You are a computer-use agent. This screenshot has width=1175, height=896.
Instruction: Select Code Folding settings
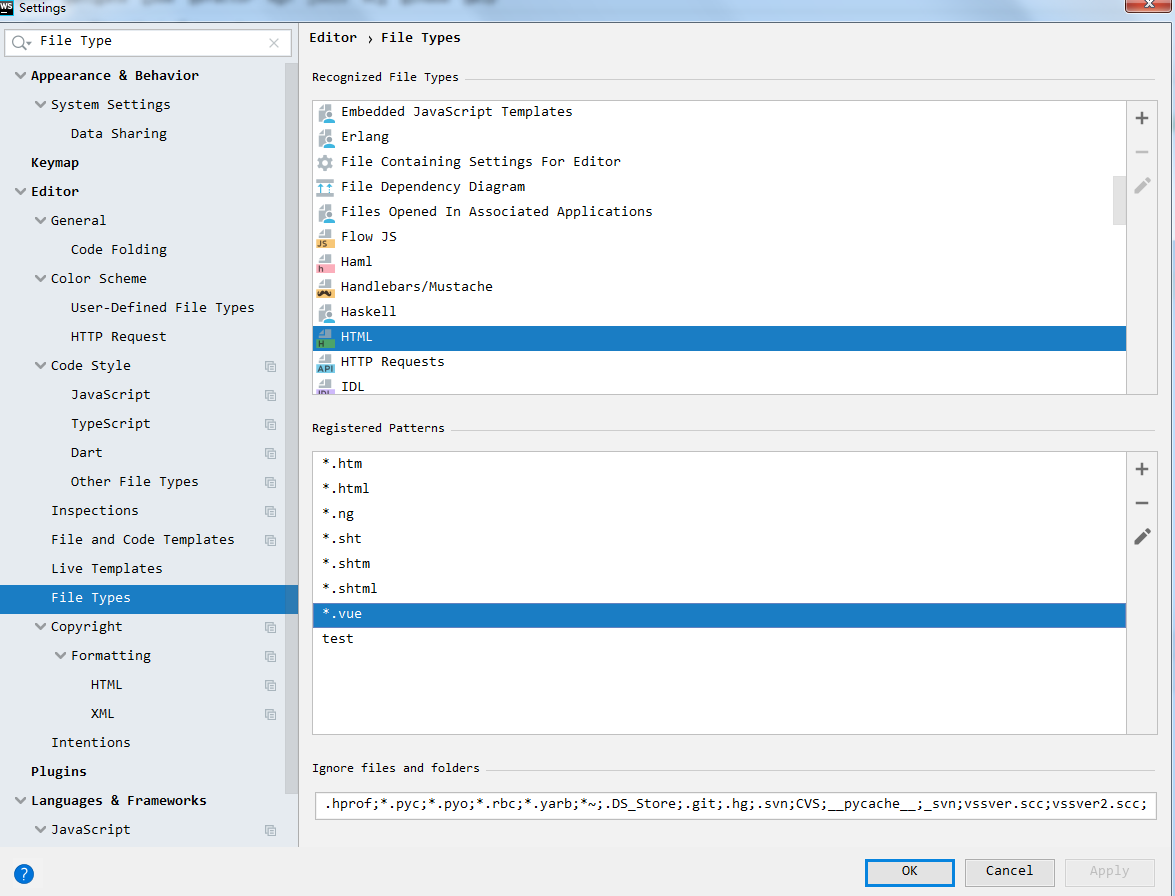[118, 249]
